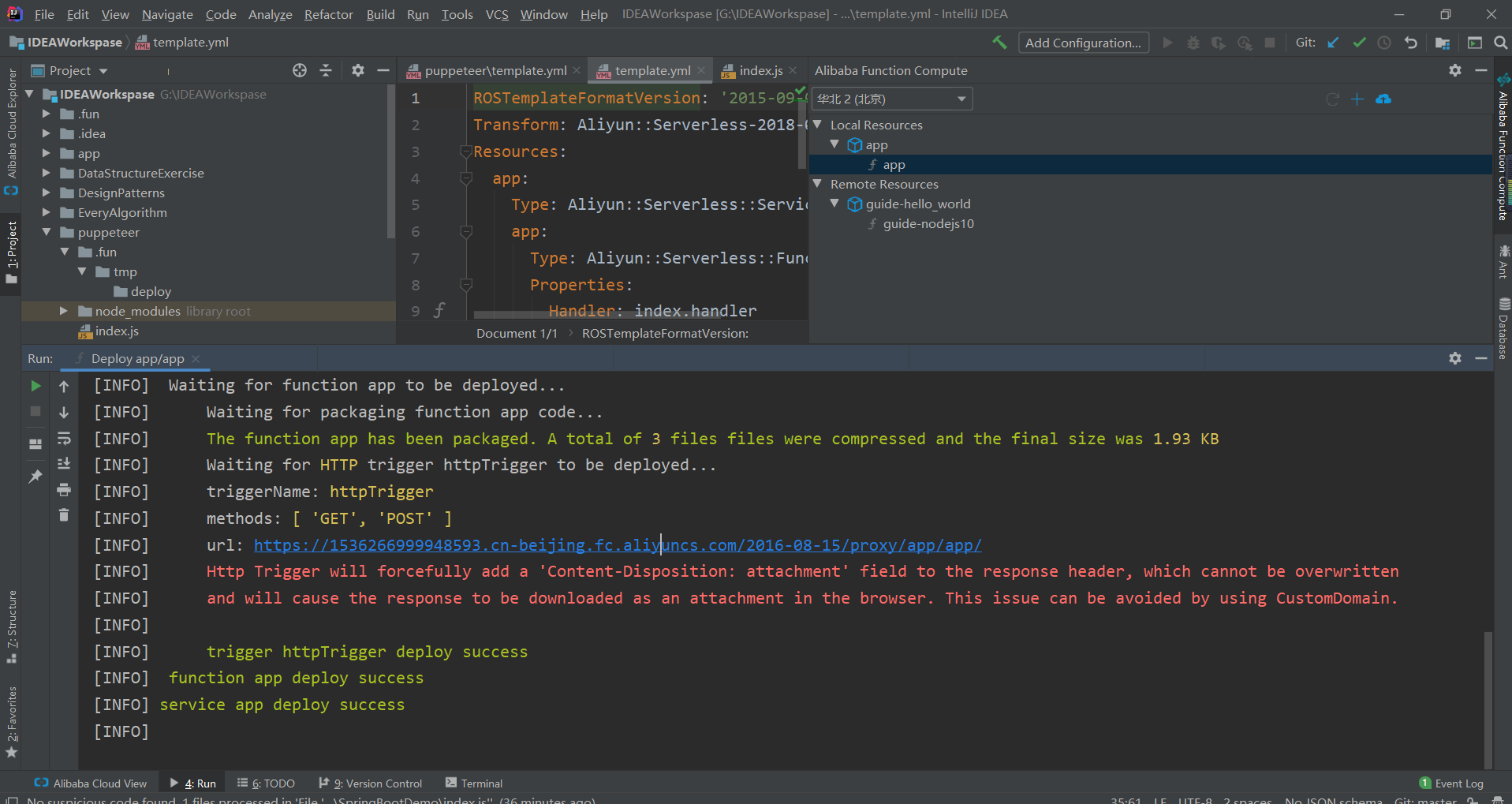Screen dimensions: 1512x804
Task: Pin the Run tab with the pin icon
Action: point(35,476)
